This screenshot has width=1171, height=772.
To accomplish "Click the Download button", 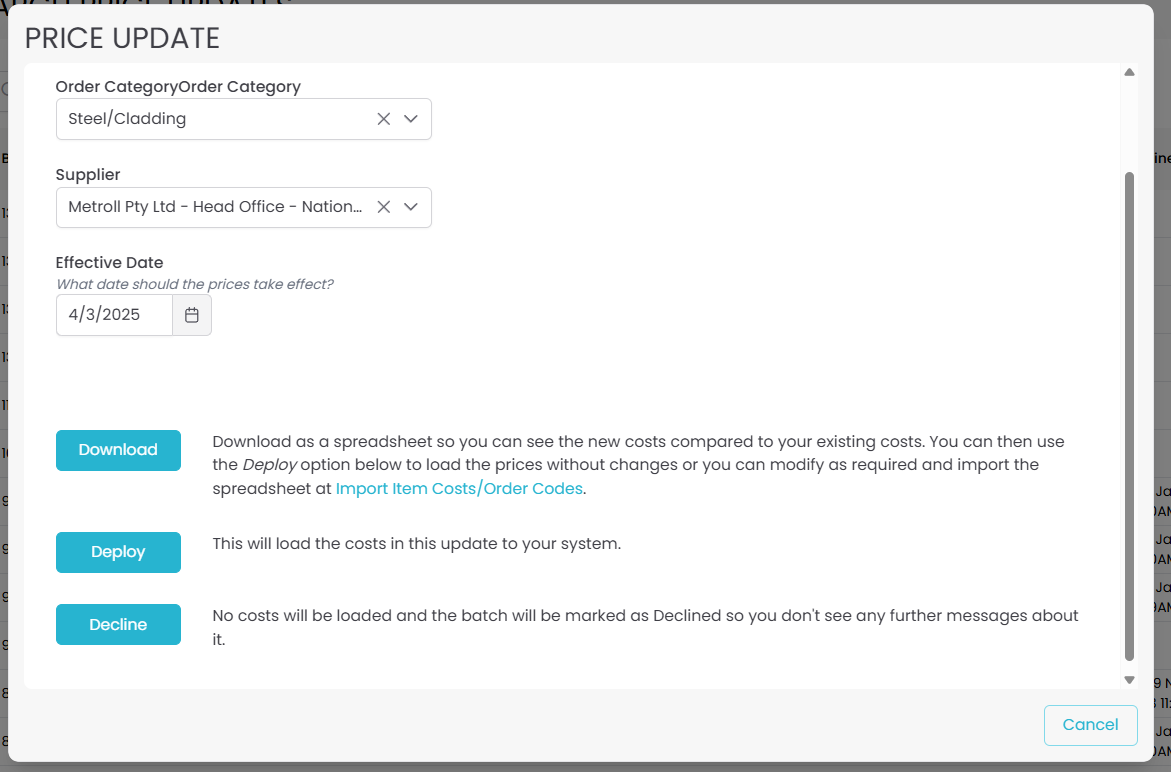I will tap(118, 450).
